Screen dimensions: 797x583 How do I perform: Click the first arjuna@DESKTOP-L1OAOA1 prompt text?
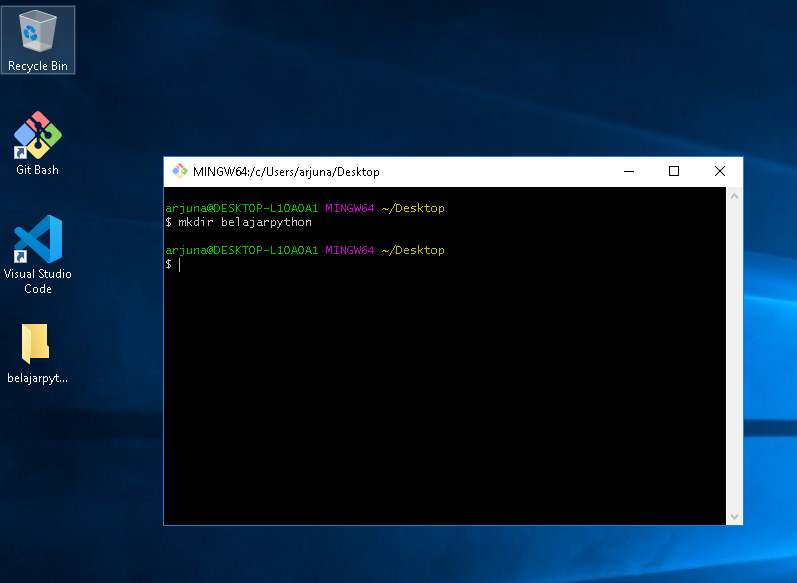(x=241, y=208)
